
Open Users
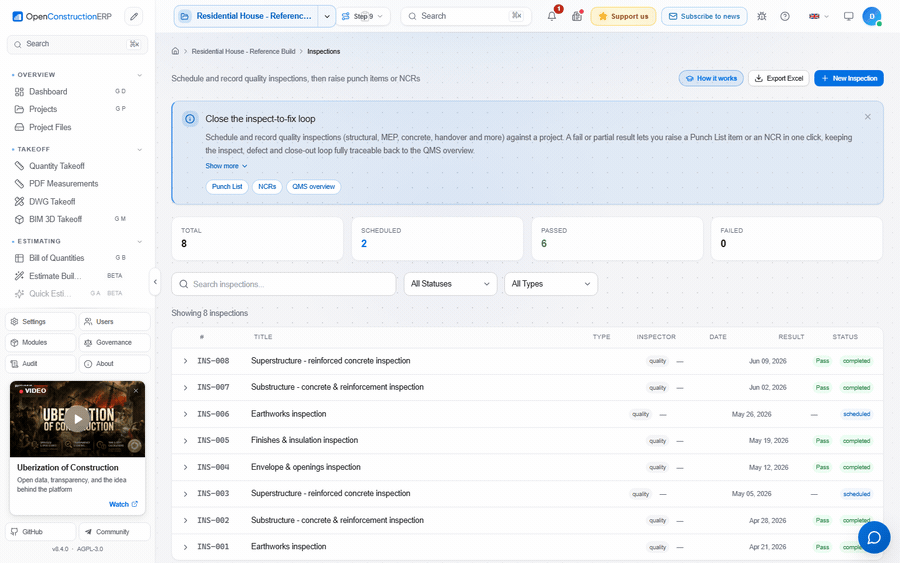(114, 321)
